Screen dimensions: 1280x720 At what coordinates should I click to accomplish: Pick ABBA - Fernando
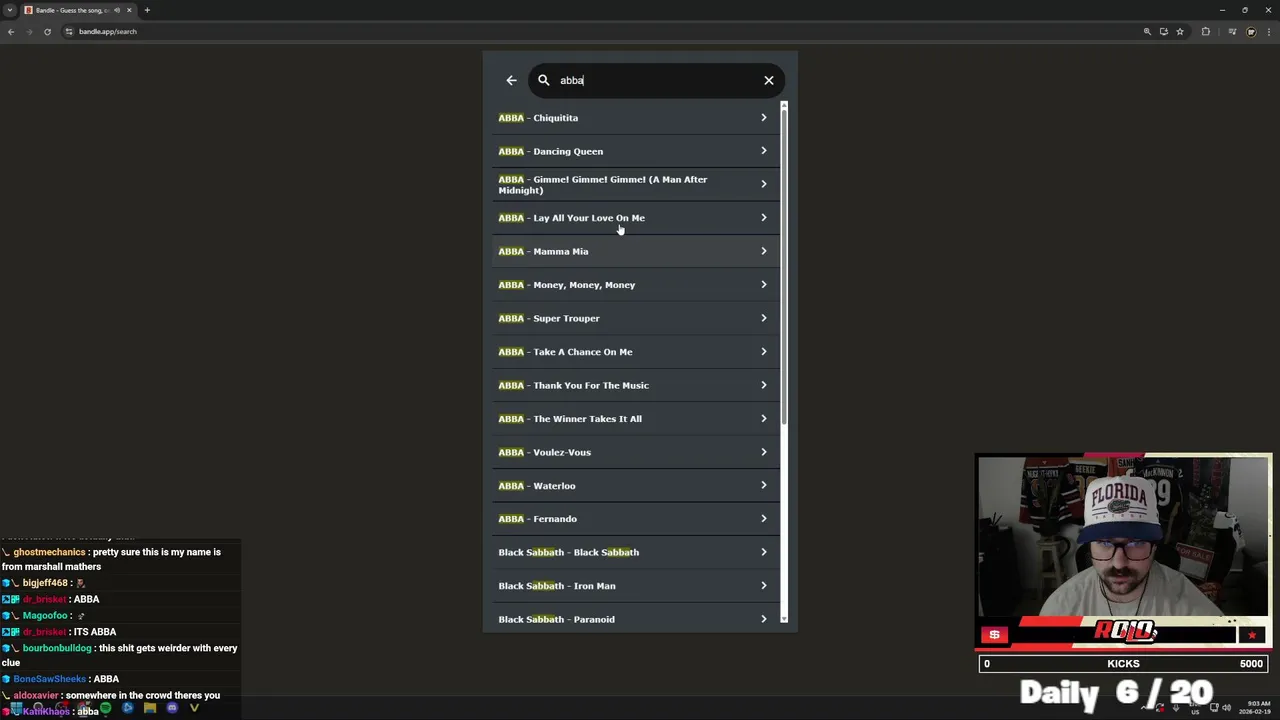point(634,519)
